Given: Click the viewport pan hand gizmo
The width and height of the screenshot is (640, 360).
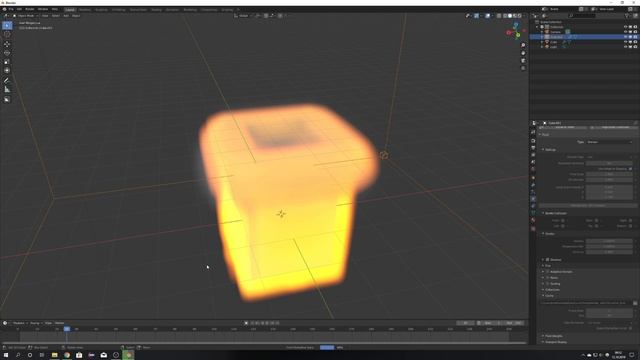Looking at the screenshot, I should pyautogui.click(x=523, y=53).
